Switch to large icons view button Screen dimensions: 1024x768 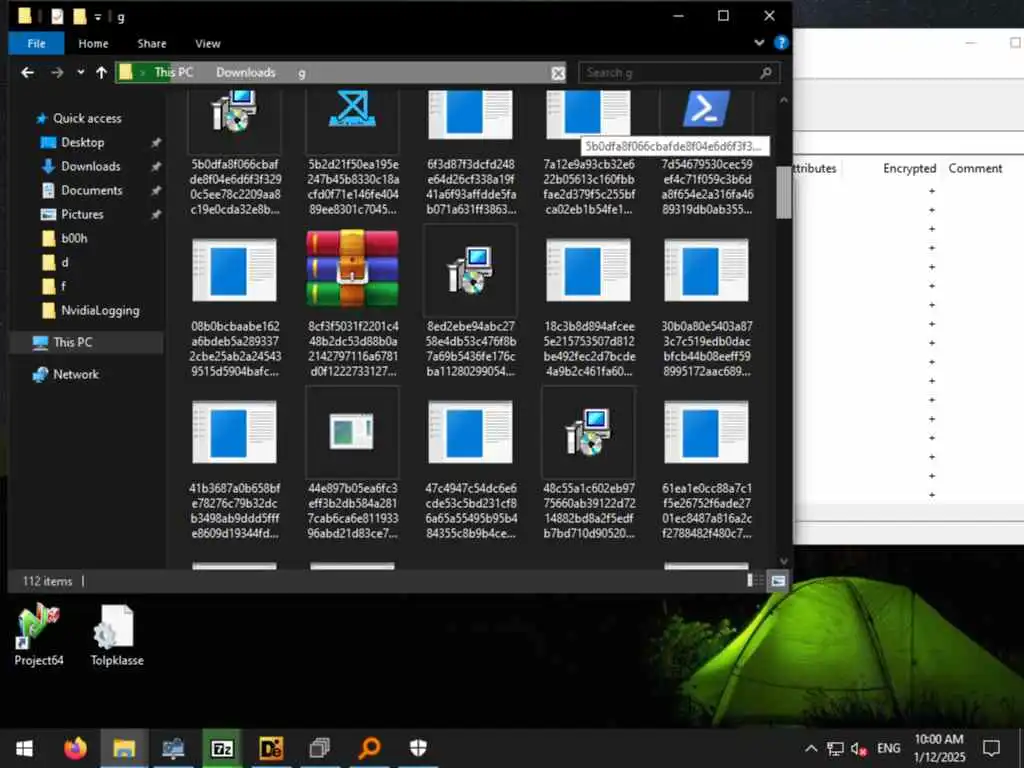(778, 581)
